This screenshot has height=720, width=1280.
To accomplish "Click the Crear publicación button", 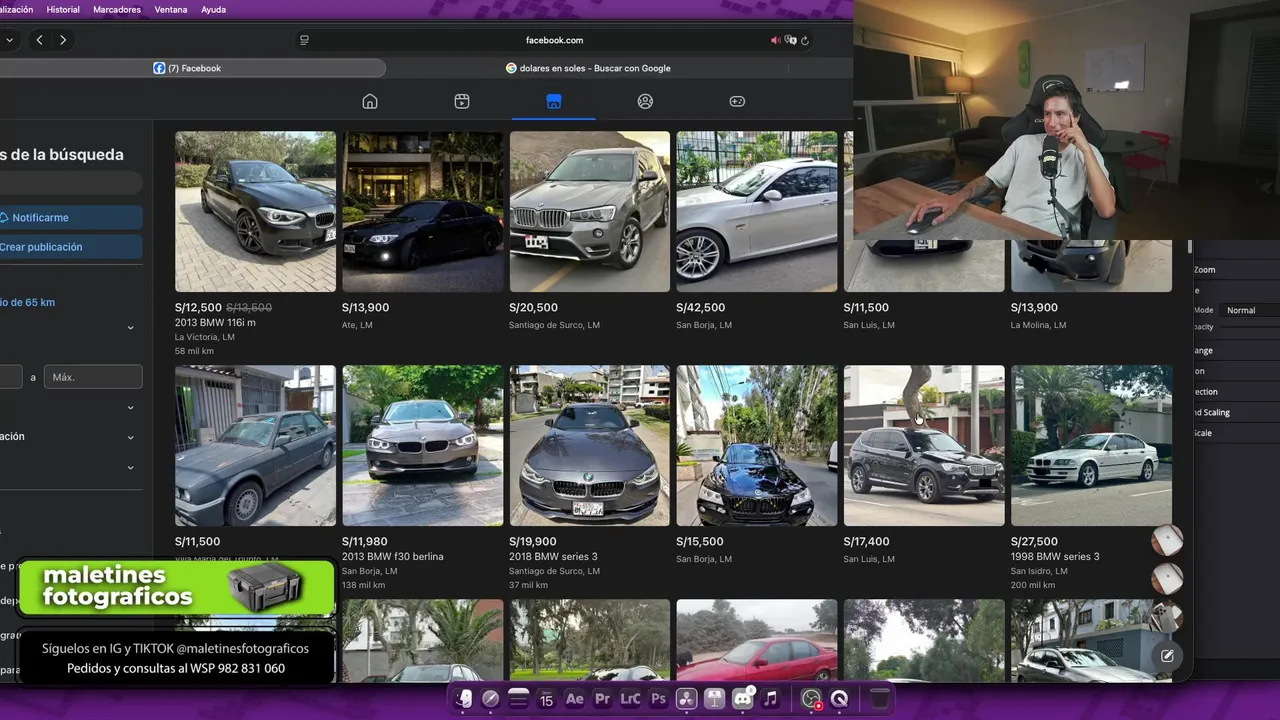I will (x=69, y=247).
